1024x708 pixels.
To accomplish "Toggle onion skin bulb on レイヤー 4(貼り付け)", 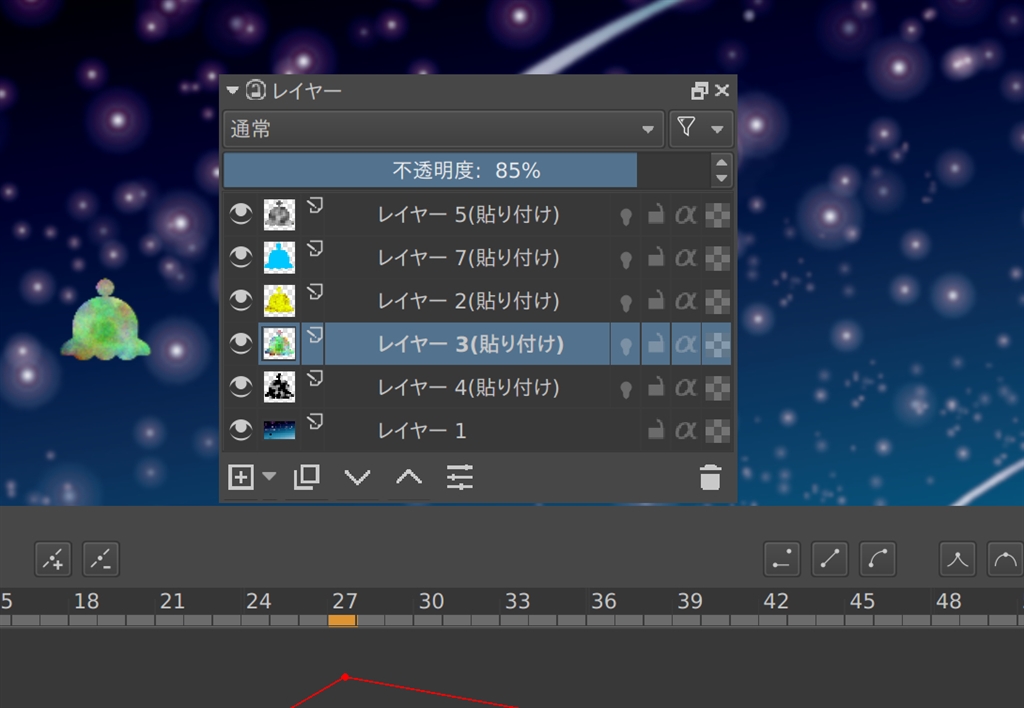I will [626, 389].
